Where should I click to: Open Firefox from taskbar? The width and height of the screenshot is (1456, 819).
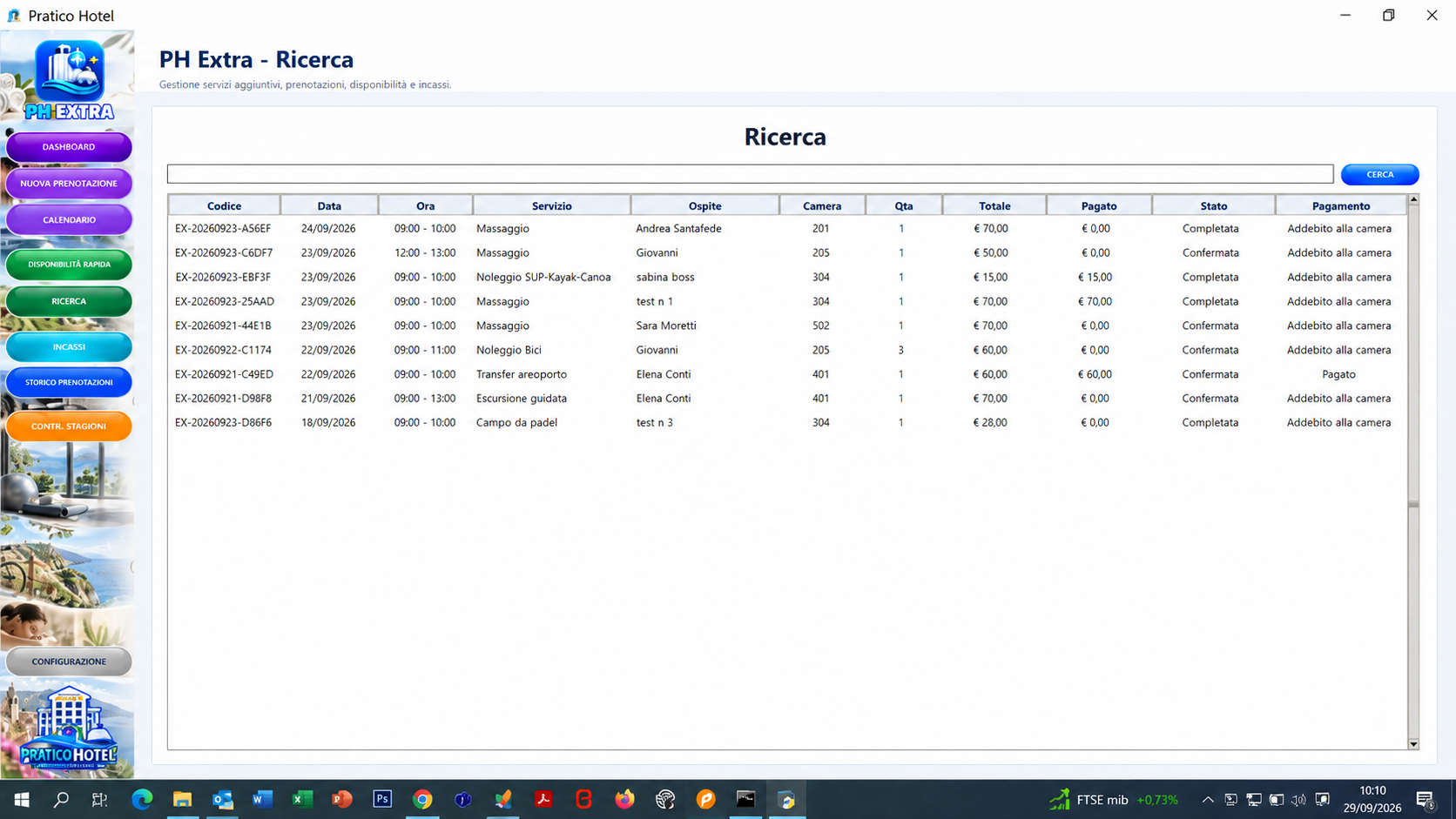(624, 799)
